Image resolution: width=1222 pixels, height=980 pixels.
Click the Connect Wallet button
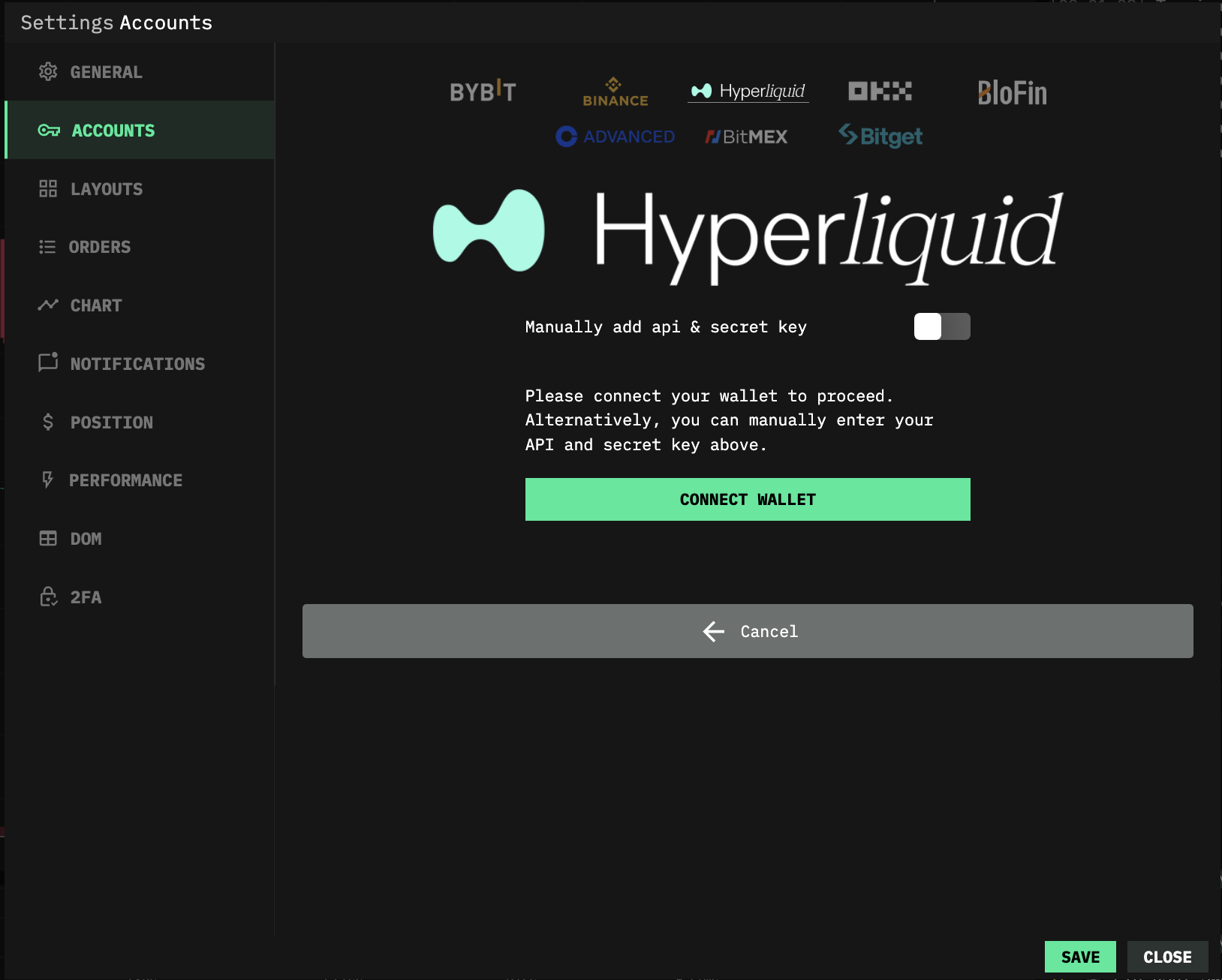click(x=748, y=500)
